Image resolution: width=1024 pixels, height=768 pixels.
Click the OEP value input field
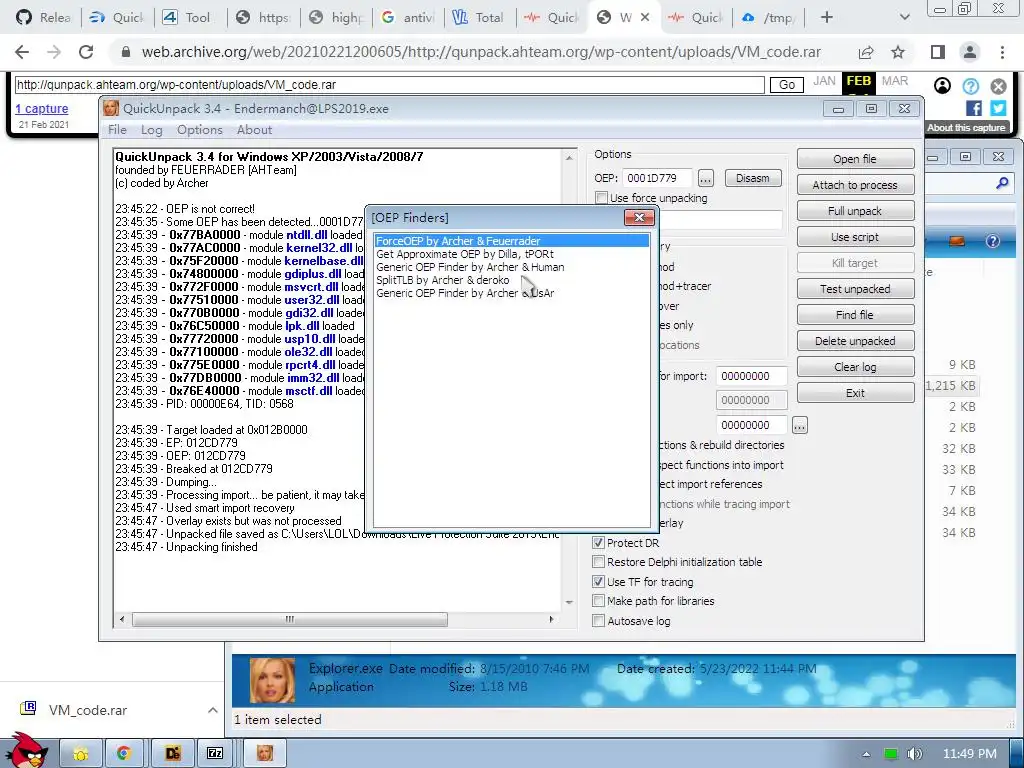click(x=656, y=178)
